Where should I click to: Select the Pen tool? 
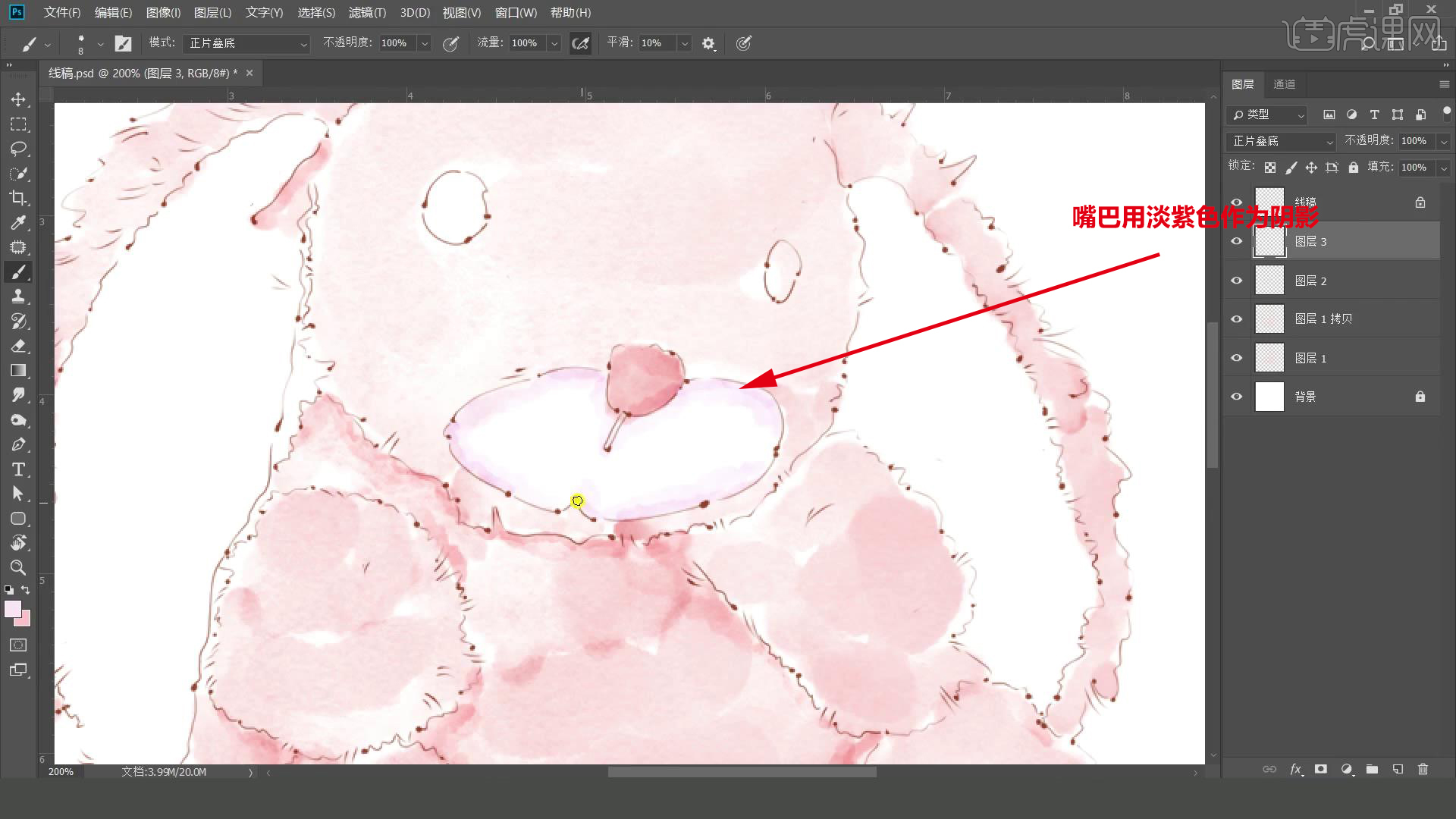click(18, 445)
